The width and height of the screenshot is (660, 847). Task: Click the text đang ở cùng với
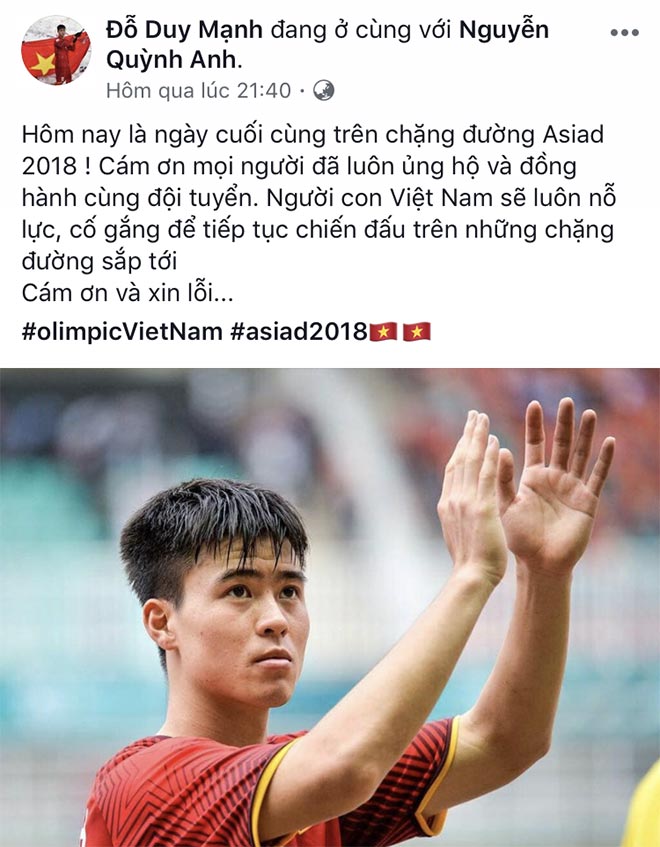tap(361, 30)
